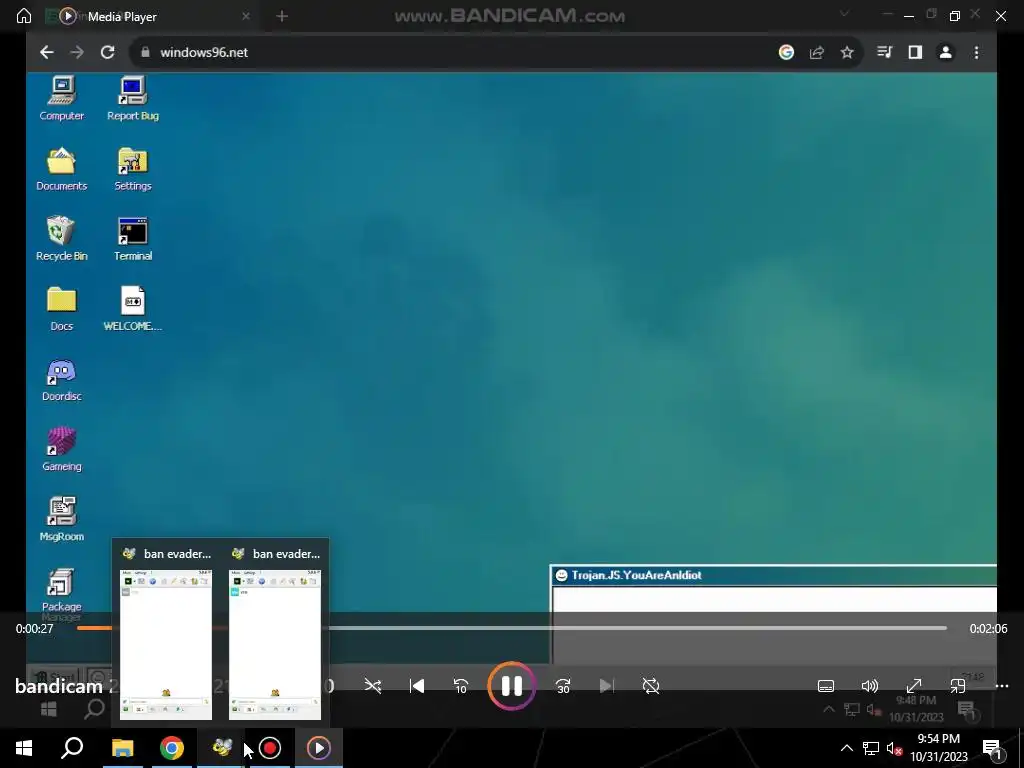The height and width of the screenshot is (768, 1024).
Task: Toggle the repeat option
Action: pyautogui.click(x=651, y=686)
